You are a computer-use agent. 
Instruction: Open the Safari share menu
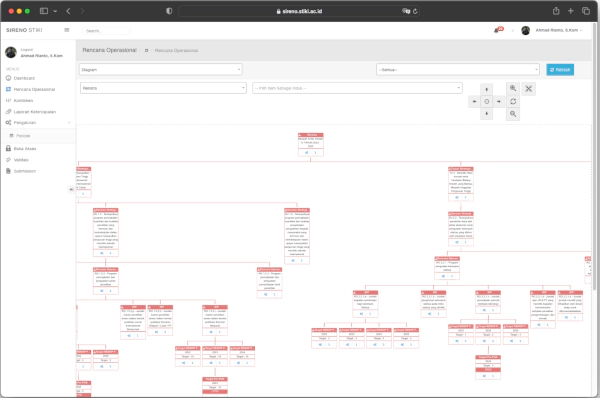(556, 11)
